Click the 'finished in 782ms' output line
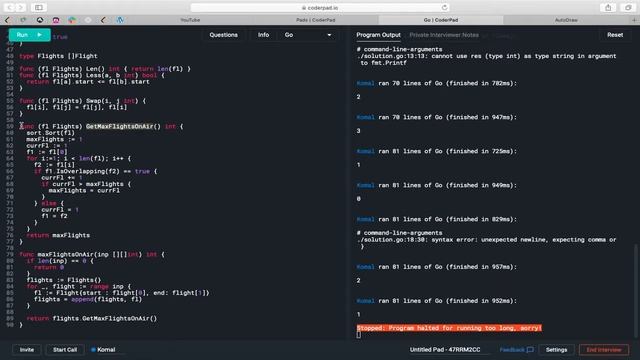 click(437, 83)
